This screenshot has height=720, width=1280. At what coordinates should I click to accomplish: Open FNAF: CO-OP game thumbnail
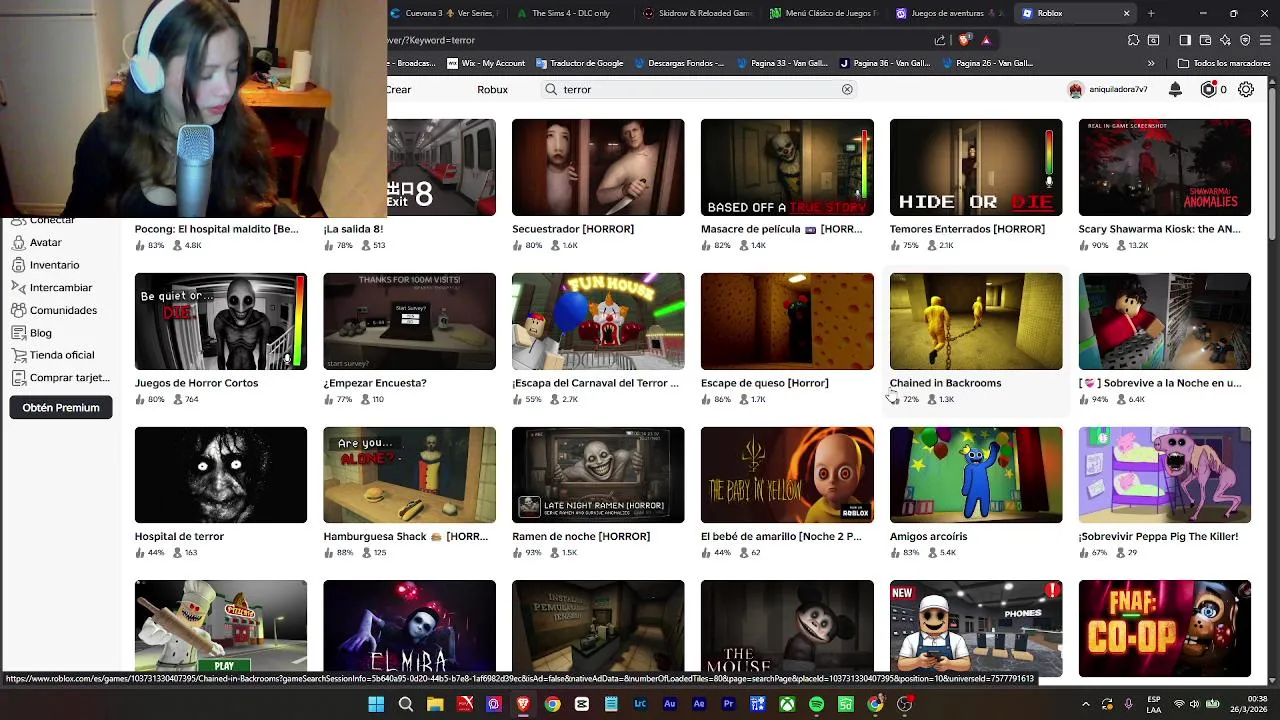click(x=1165, y=628)
